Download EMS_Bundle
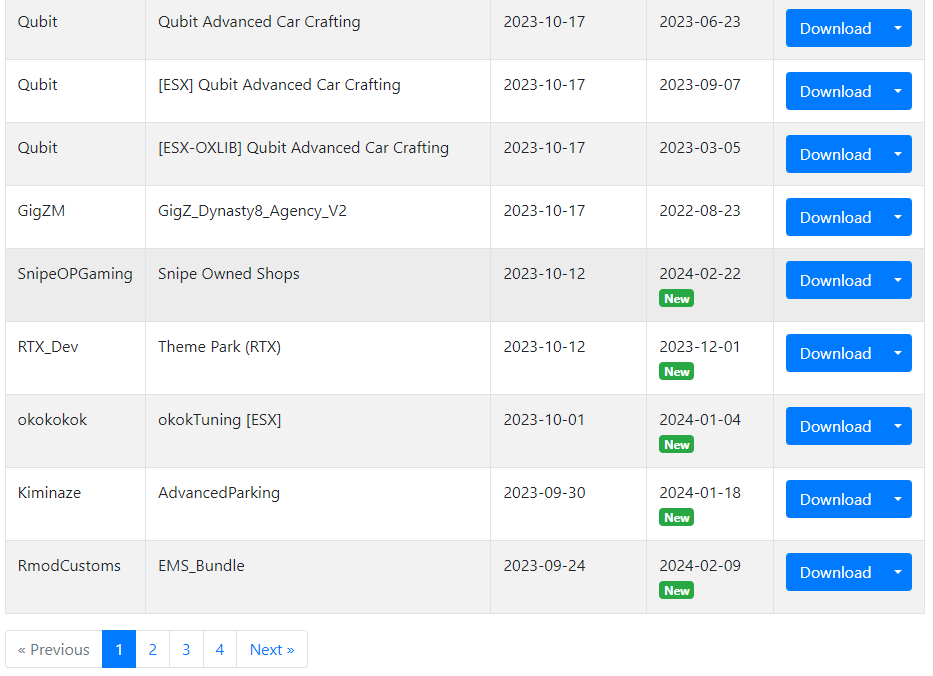The image size is (933, 676). click(835, 572)
